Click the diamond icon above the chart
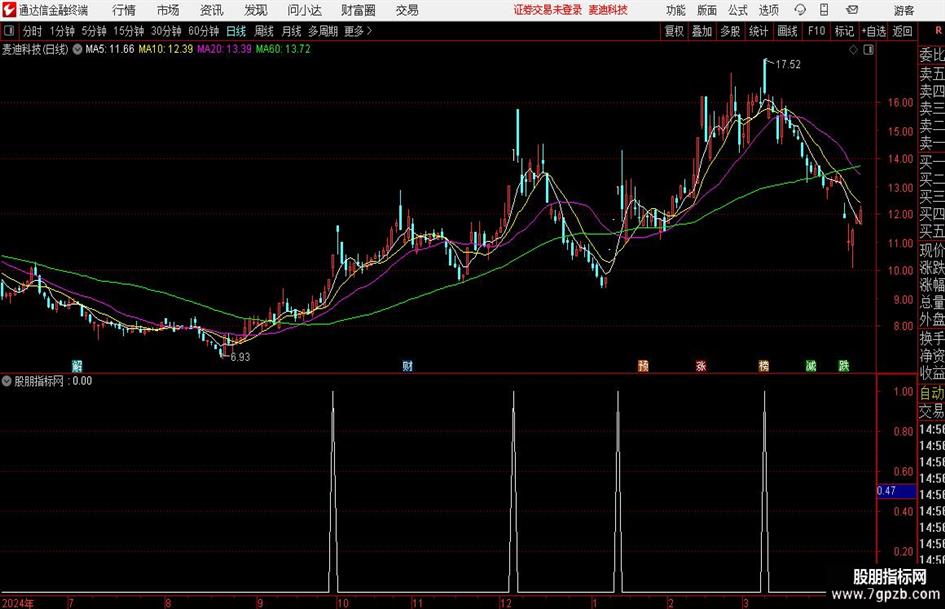Screen dimensions: 945x609 (x=853, y=50)
